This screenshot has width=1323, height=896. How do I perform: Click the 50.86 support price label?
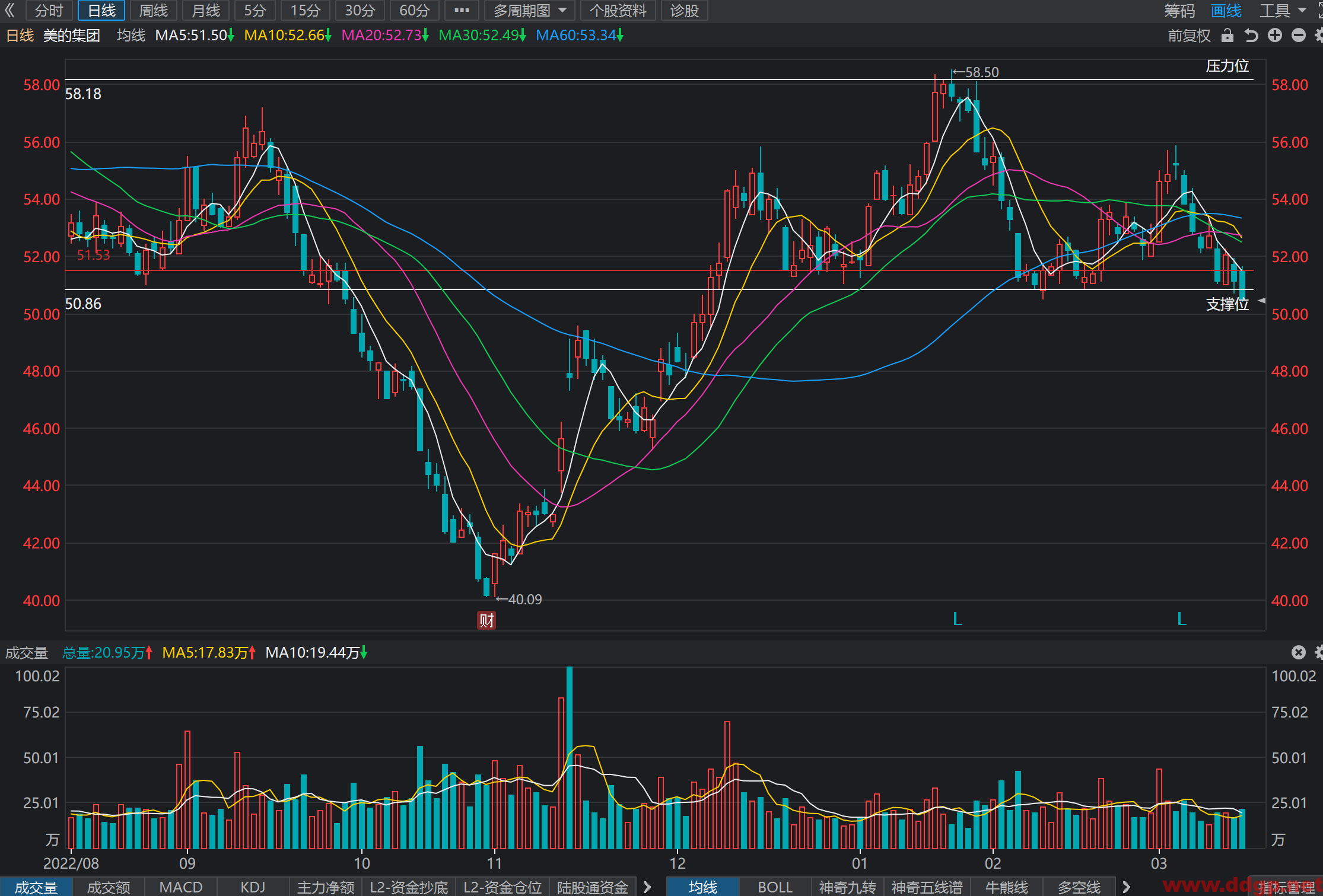[x=83, y=304]
